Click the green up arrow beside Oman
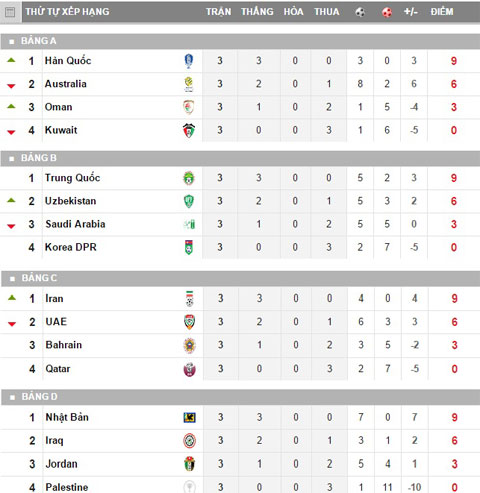480x493 pixels. [x=11, y=106]
